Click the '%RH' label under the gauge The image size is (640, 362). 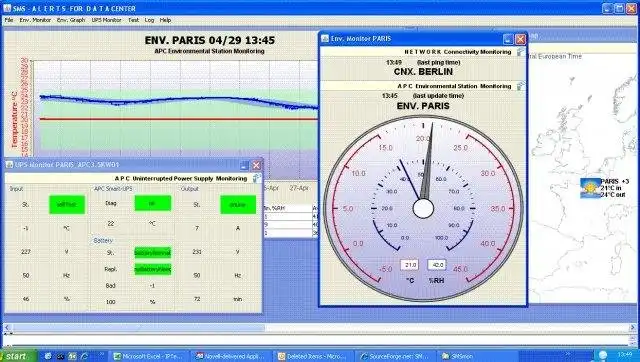(436, 280)
